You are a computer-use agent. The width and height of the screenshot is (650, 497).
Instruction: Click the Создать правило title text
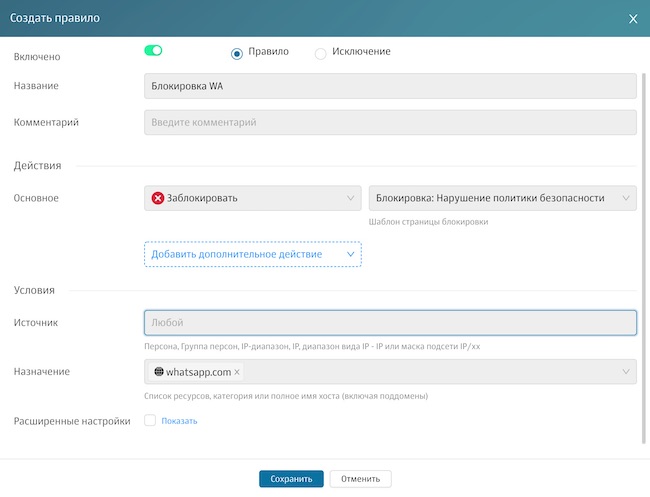point(55,18)
